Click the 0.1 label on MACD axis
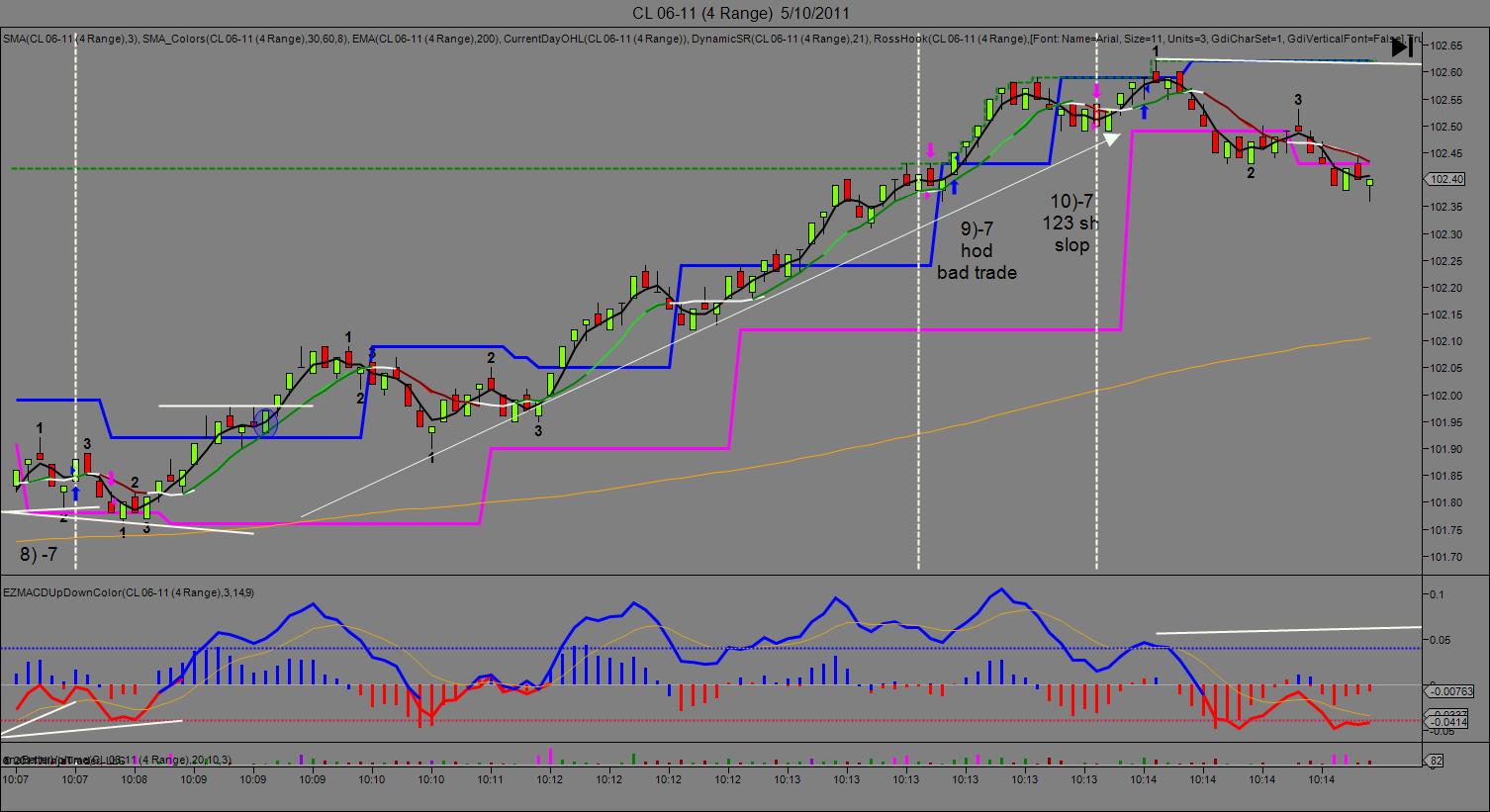 (1438, 594)
